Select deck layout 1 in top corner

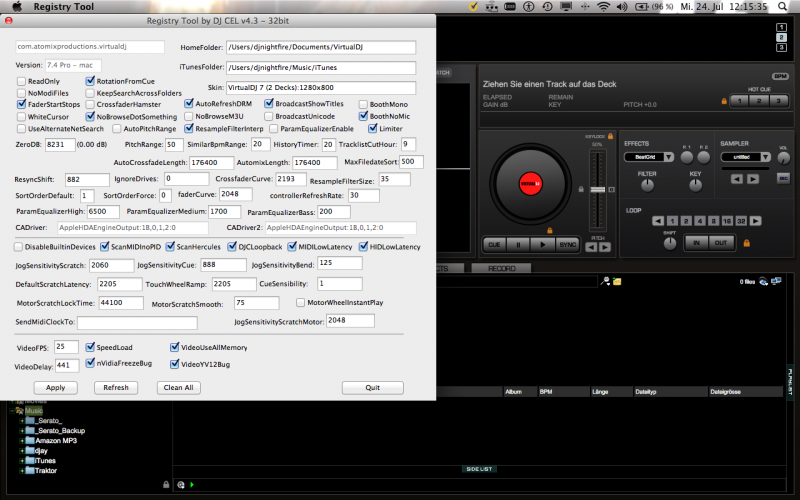(x=781, y=28)
